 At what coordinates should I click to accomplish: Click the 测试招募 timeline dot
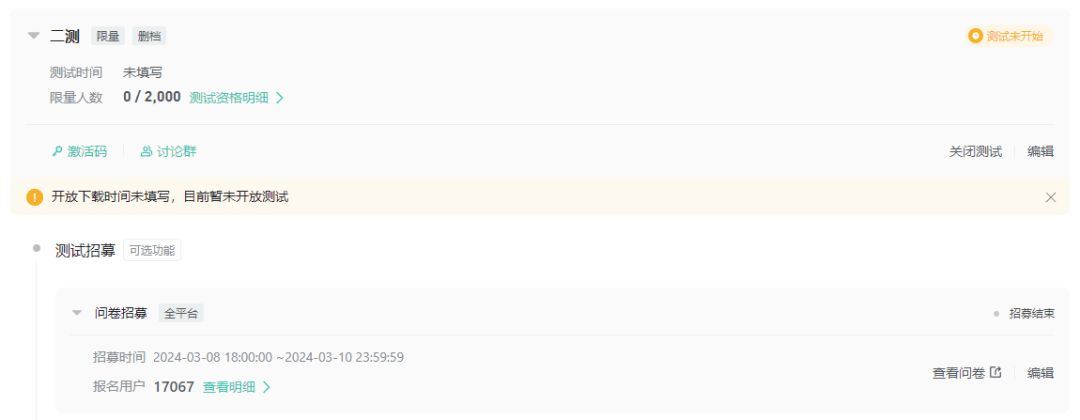(37, 249)
